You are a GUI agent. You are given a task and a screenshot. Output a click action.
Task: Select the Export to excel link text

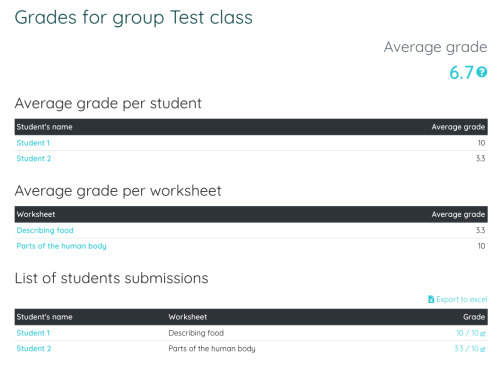coord(462,299)
